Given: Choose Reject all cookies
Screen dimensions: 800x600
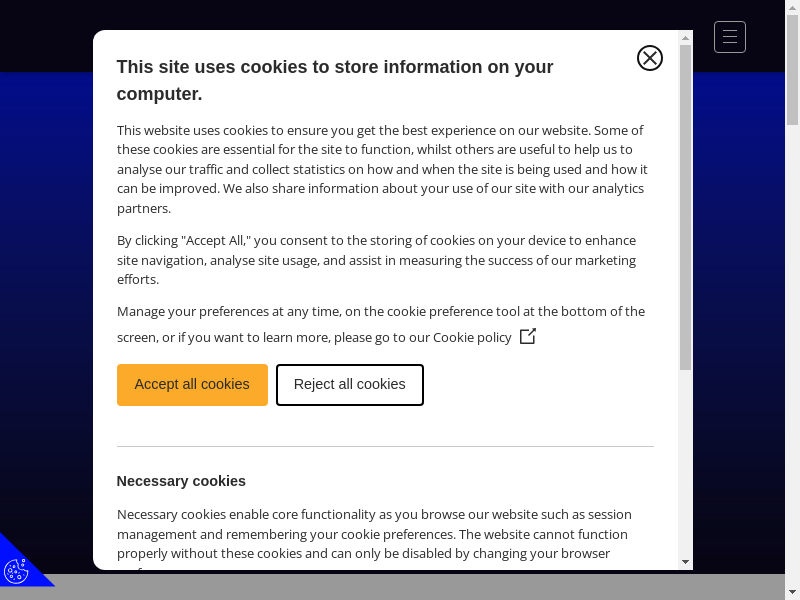Looking at the screenshot, I should click(x=350, y=385).
